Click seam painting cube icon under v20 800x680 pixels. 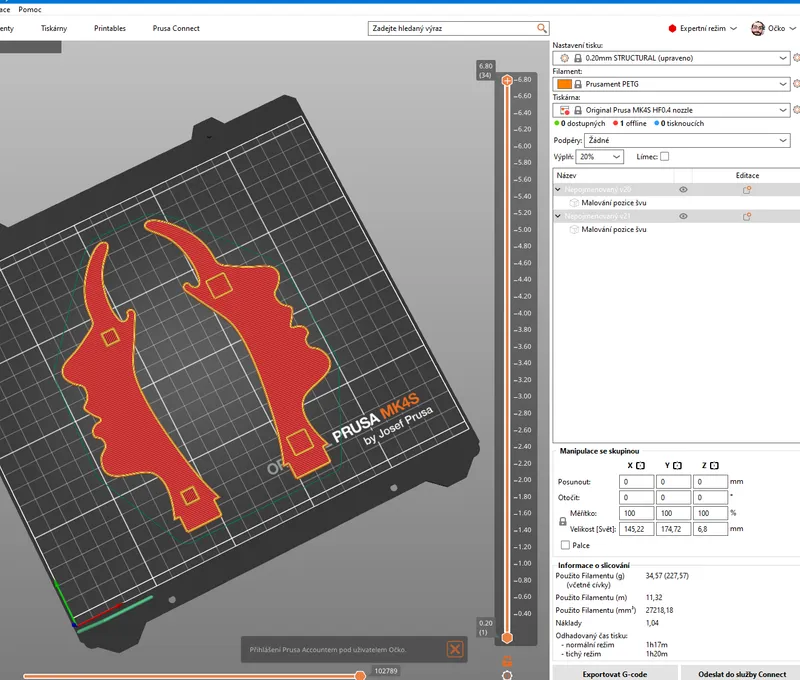tap(573, 203)
